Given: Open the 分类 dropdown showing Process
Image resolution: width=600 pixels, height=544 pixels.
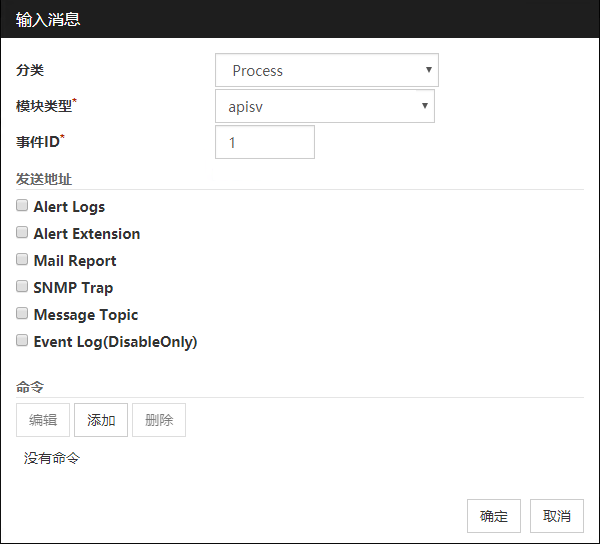Looking at the screenshot, I should pyautogui.click(x=326, y=70).
